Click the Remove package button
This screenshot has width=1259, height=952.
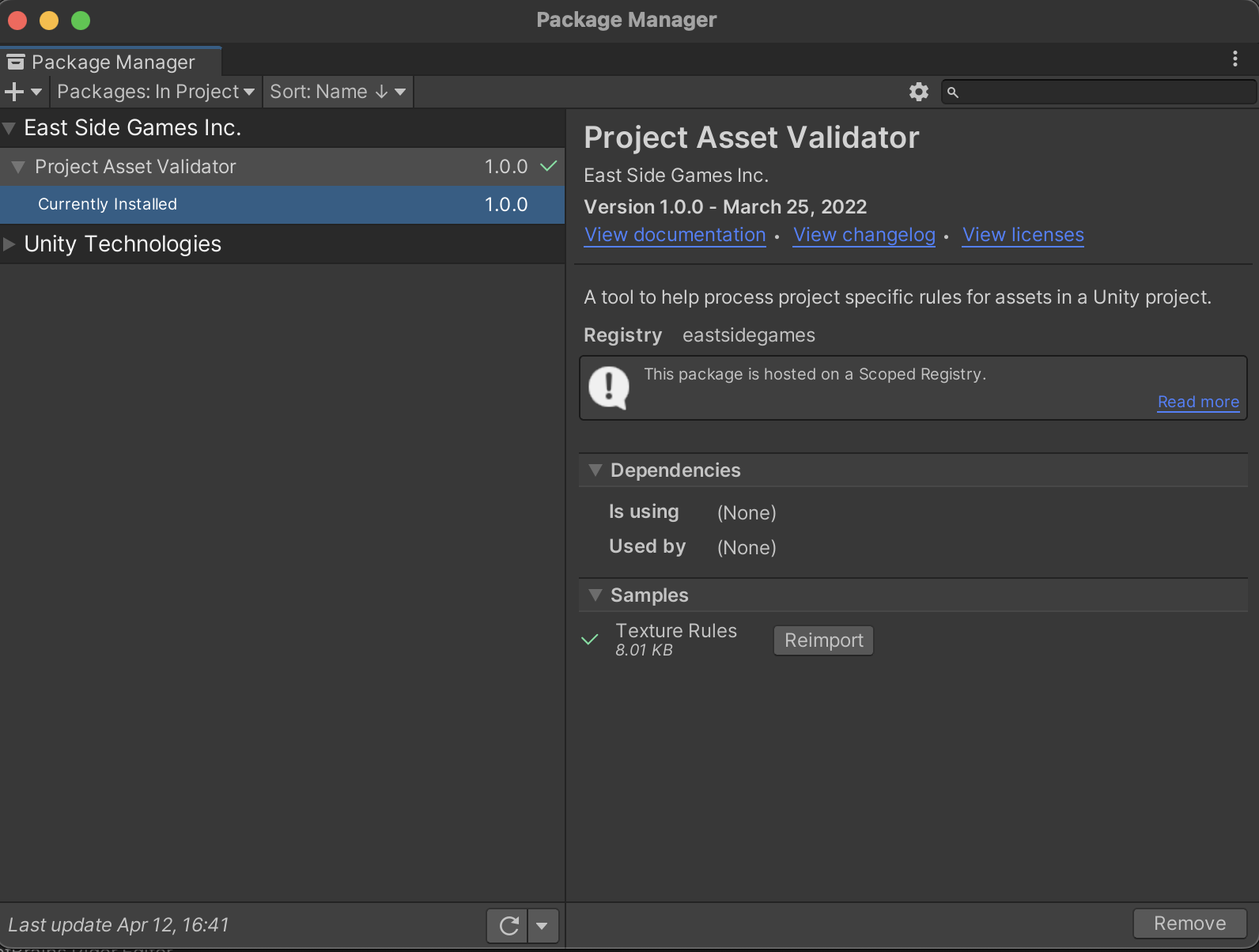click(x=1189, y=924)
